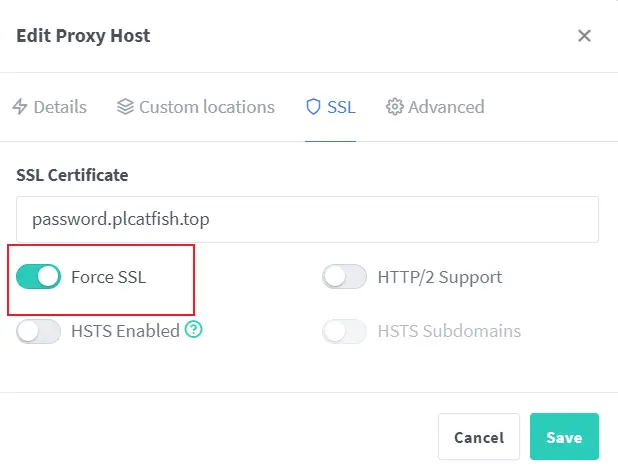Go to the Advanced tab

point(435,107)
